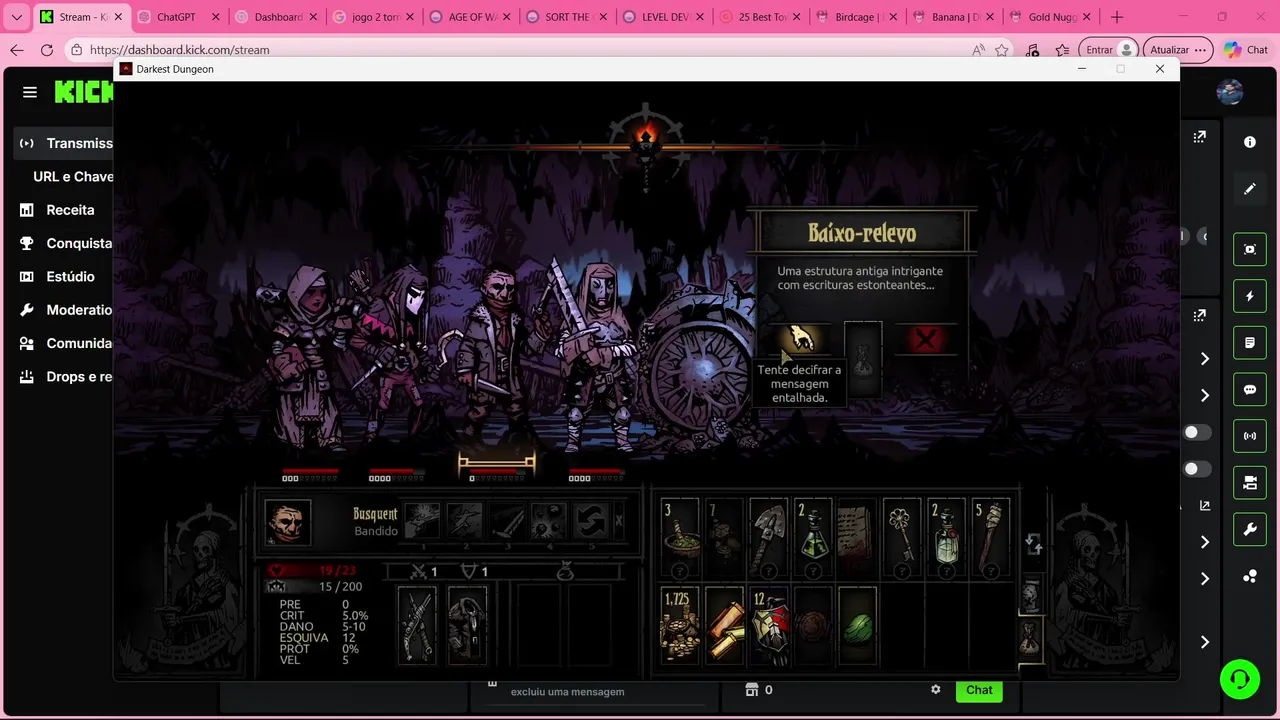Select Busquent's portrait in the hero panel
Viewport: 1280px width, 720px height.
coord(288,522)
